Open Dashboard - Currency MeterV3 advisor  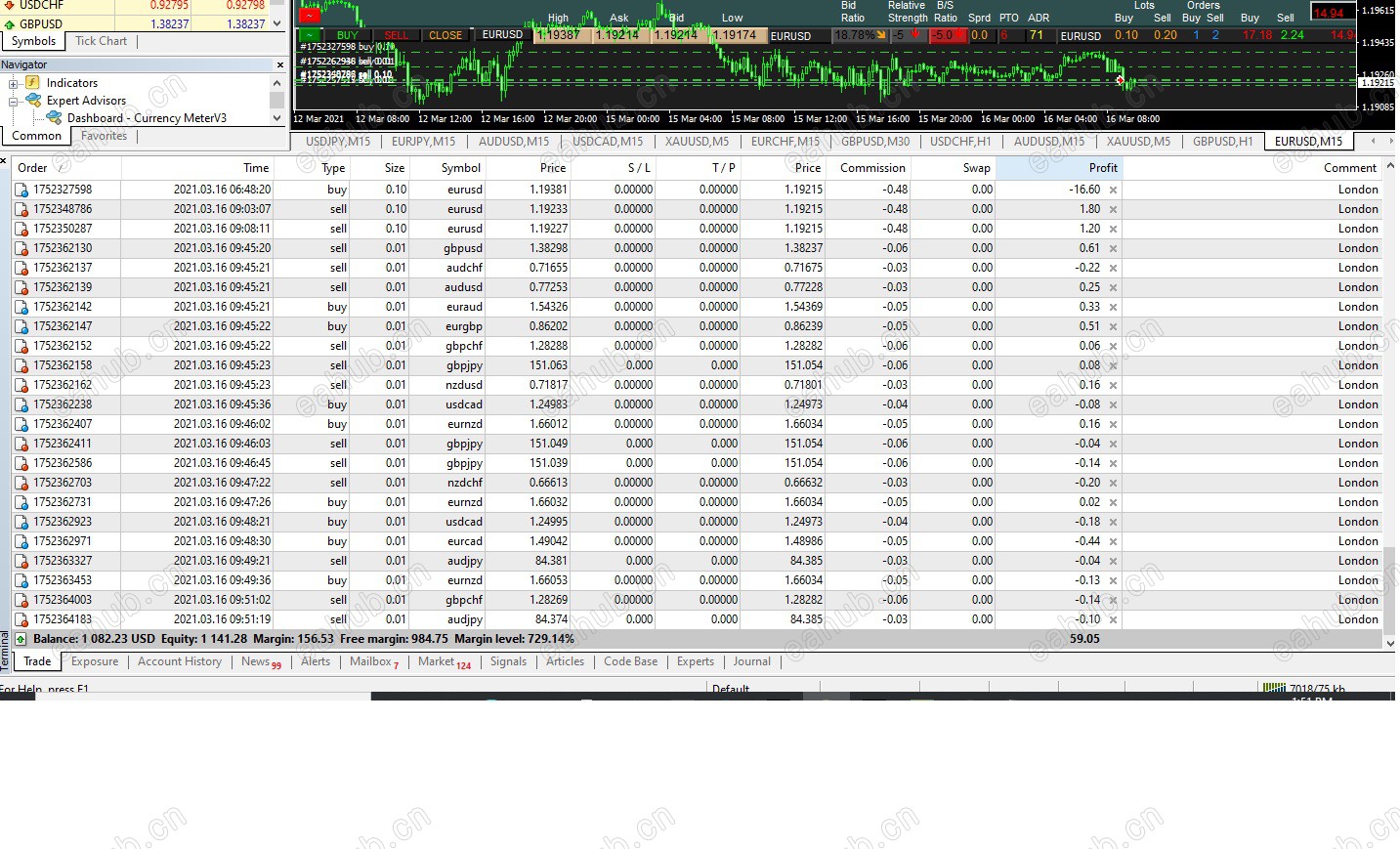tap(147, 118)
